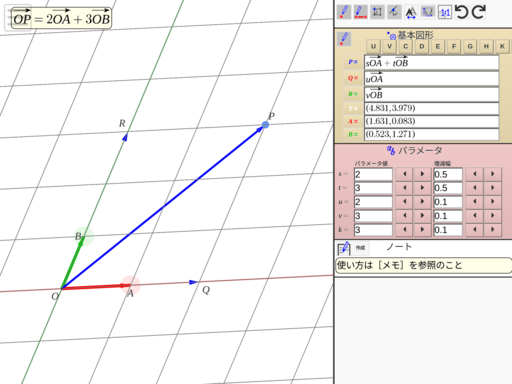Viewport: 512px width, 384px height.
Task: Expand the パラメータ section header
Action: (415, 151)
